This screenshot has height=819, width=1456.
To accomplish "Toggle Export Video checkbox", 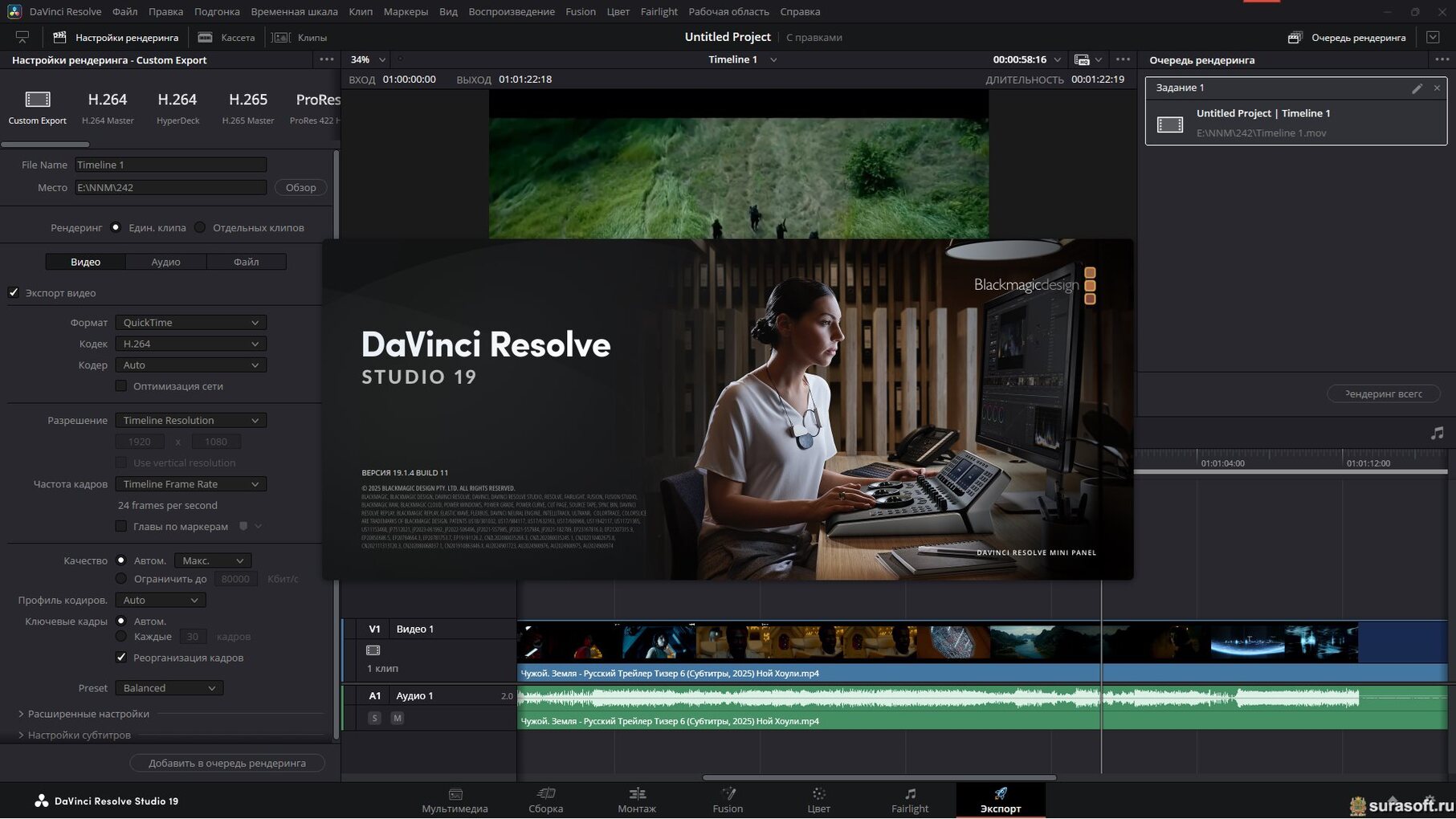I will 14,292.
